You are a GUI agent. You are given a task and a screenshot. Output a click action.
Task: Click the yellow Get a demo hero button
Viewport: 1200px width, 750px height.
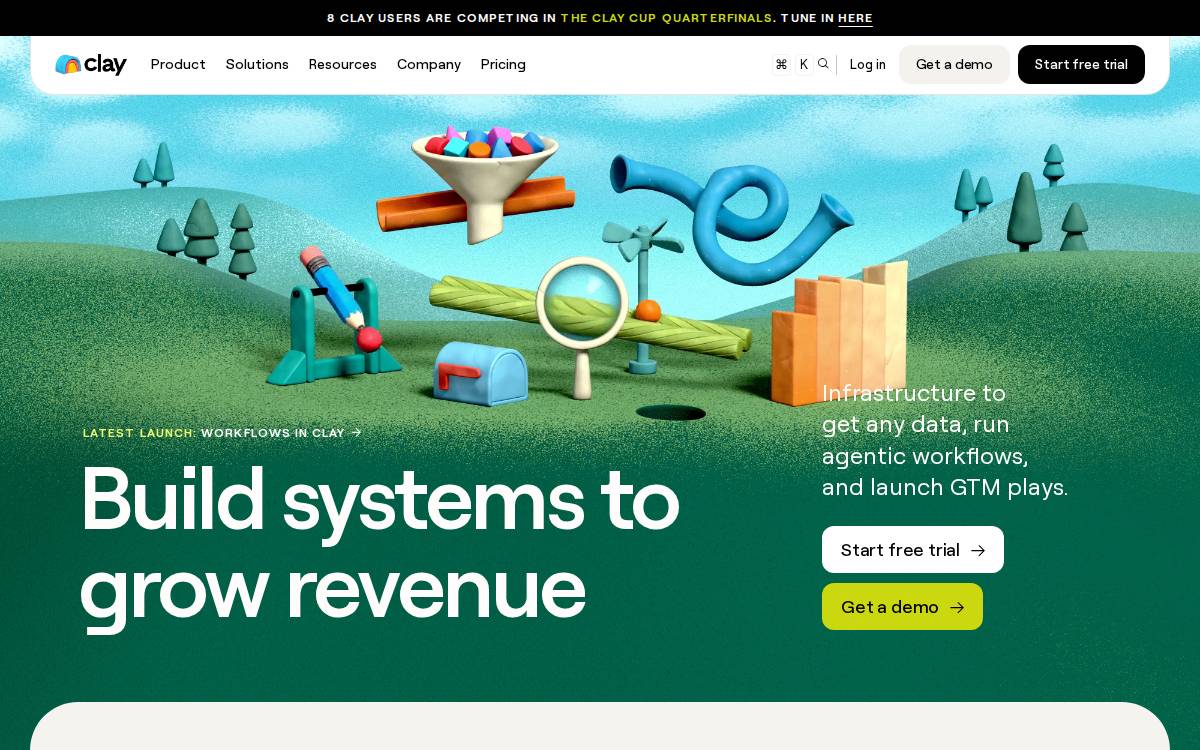902,607
